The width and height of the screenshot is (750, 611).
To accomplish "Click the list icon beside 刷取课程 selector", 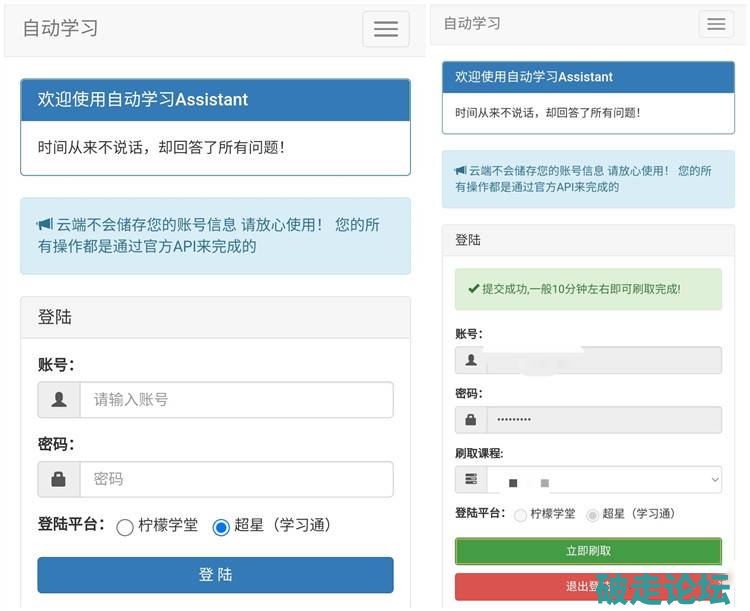I will point(471,481).
